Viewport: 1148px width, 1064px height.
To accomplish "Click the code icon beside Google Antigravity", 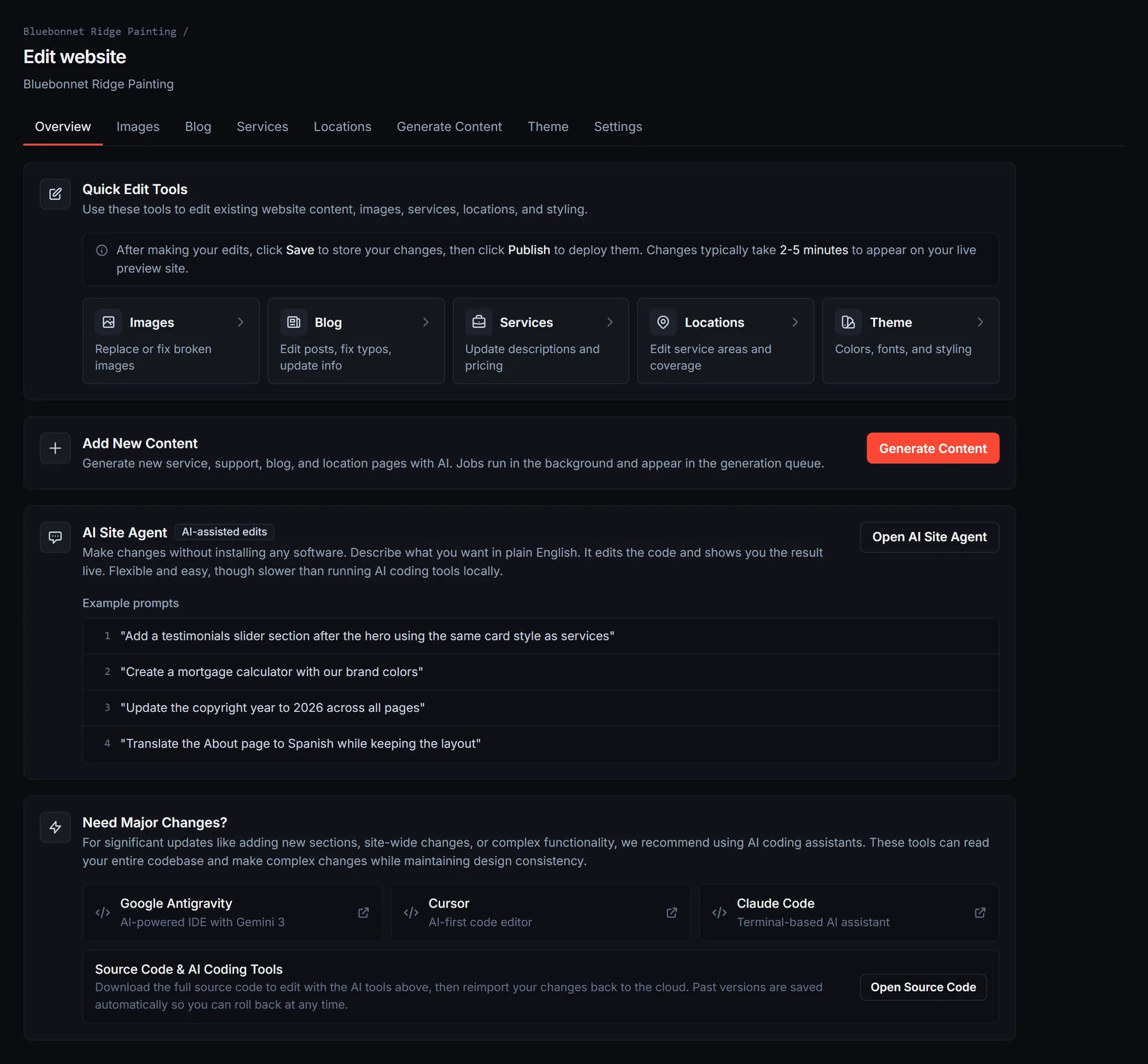I will tap(103, 913).
